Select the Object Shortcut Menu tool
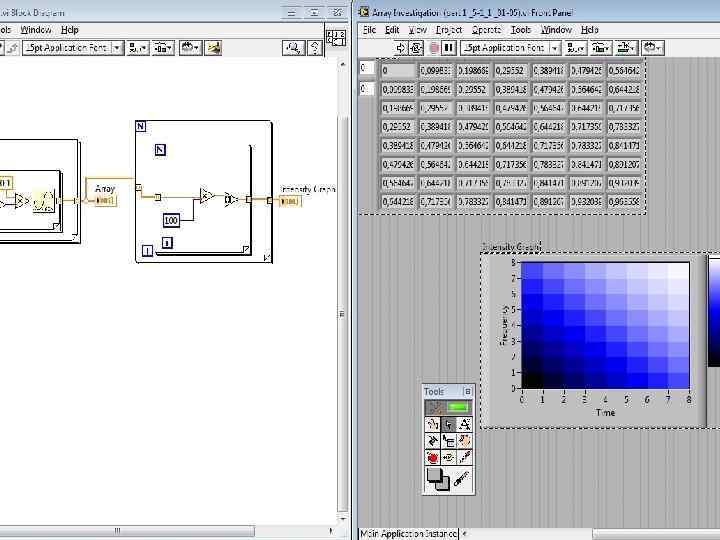The height and width of the screenshot is (540, 720). pos(448,441)
